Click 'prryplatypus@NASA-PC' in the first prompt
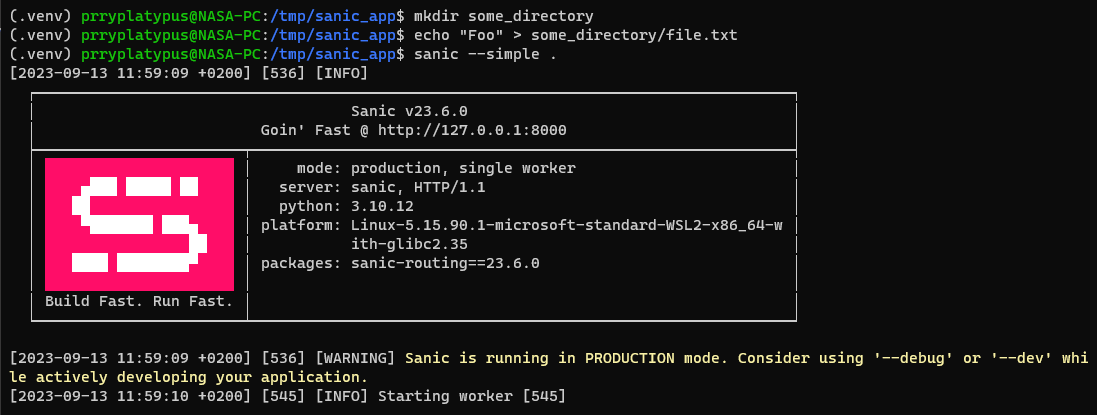Viewport: 1097px width, 415px height. 171,15
